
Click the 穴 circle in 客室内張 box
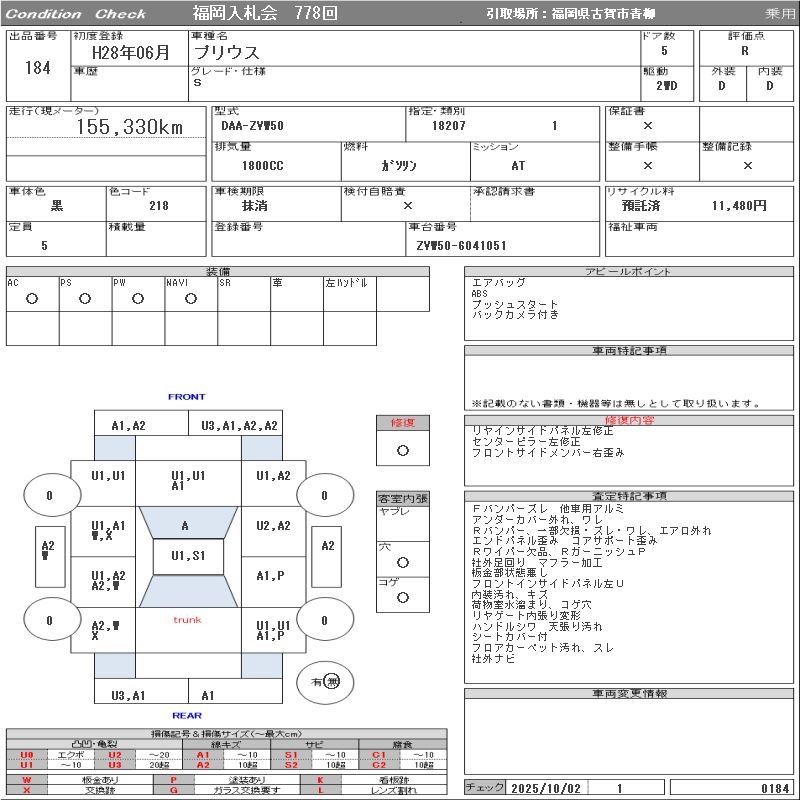coord(402,562)
